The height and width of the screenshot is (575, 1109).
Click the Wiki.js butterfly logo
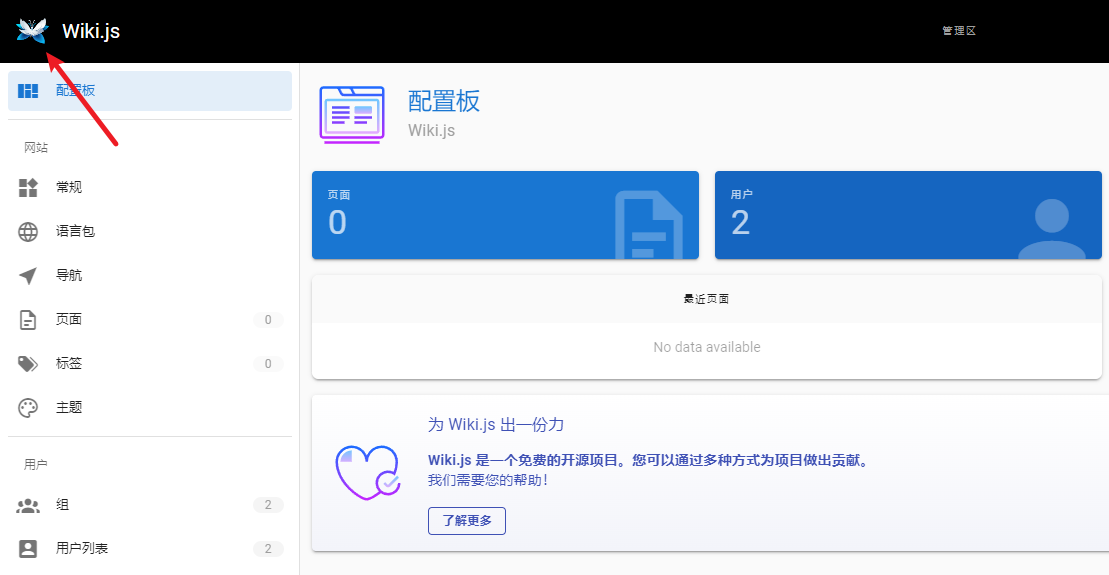(32, 30)
